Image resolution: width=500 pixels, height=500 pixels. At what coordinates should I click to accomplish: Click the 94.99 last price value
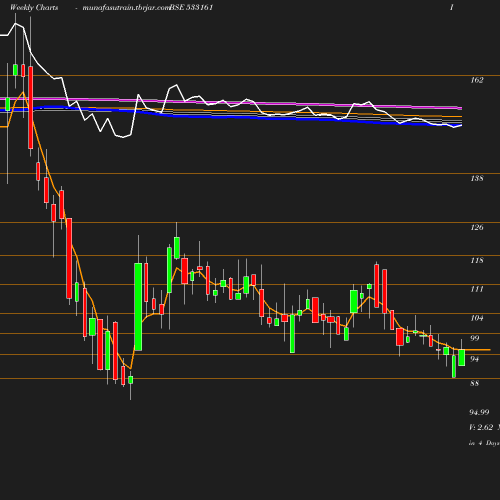click(479, 412)
